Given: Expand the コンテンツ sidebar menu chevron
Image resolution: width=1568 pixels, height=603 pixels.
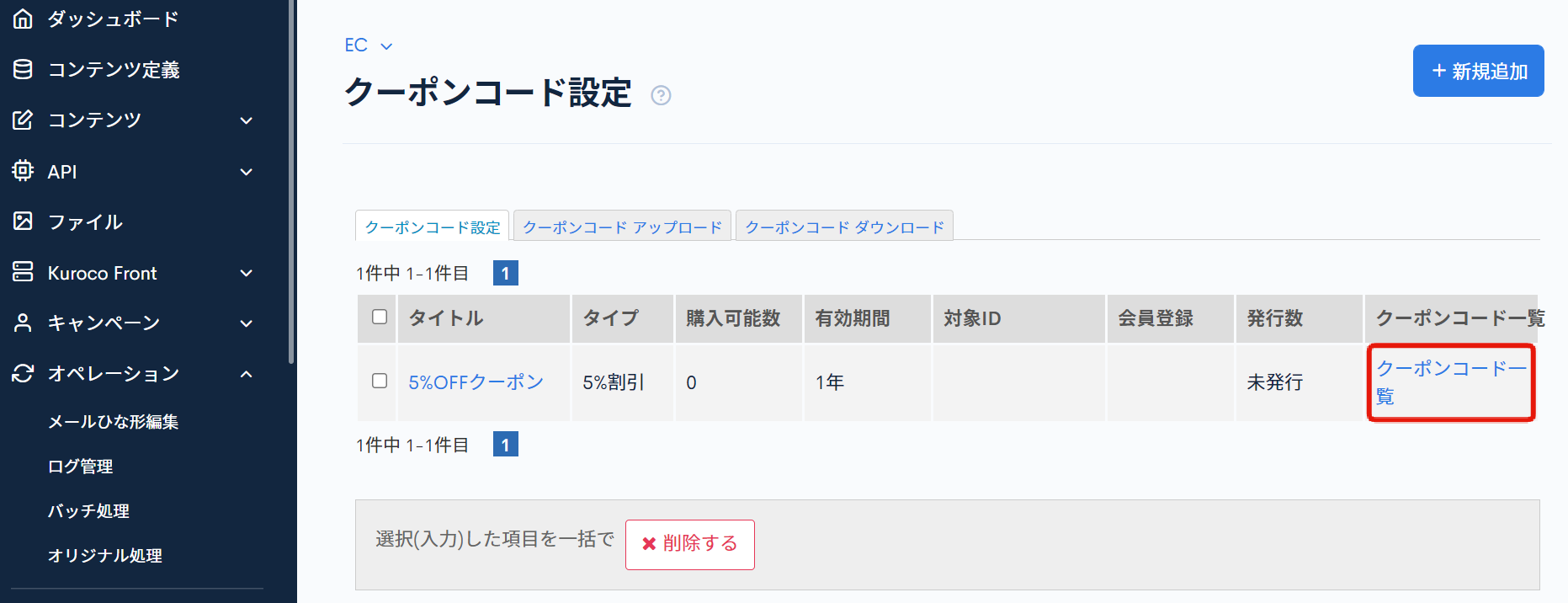Looking at the screenshot, I should pos(247,120).
